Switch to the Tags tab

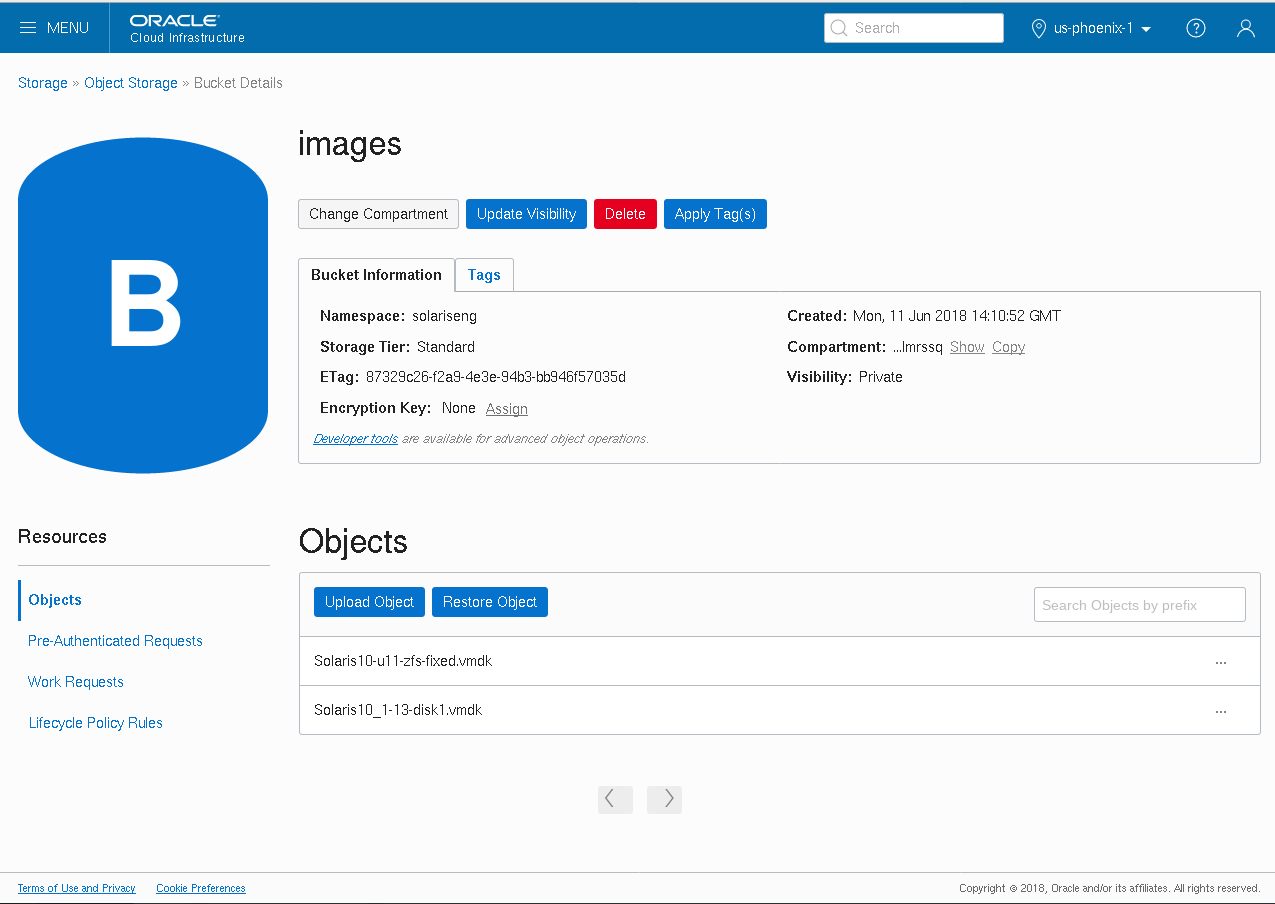(484, 275)
